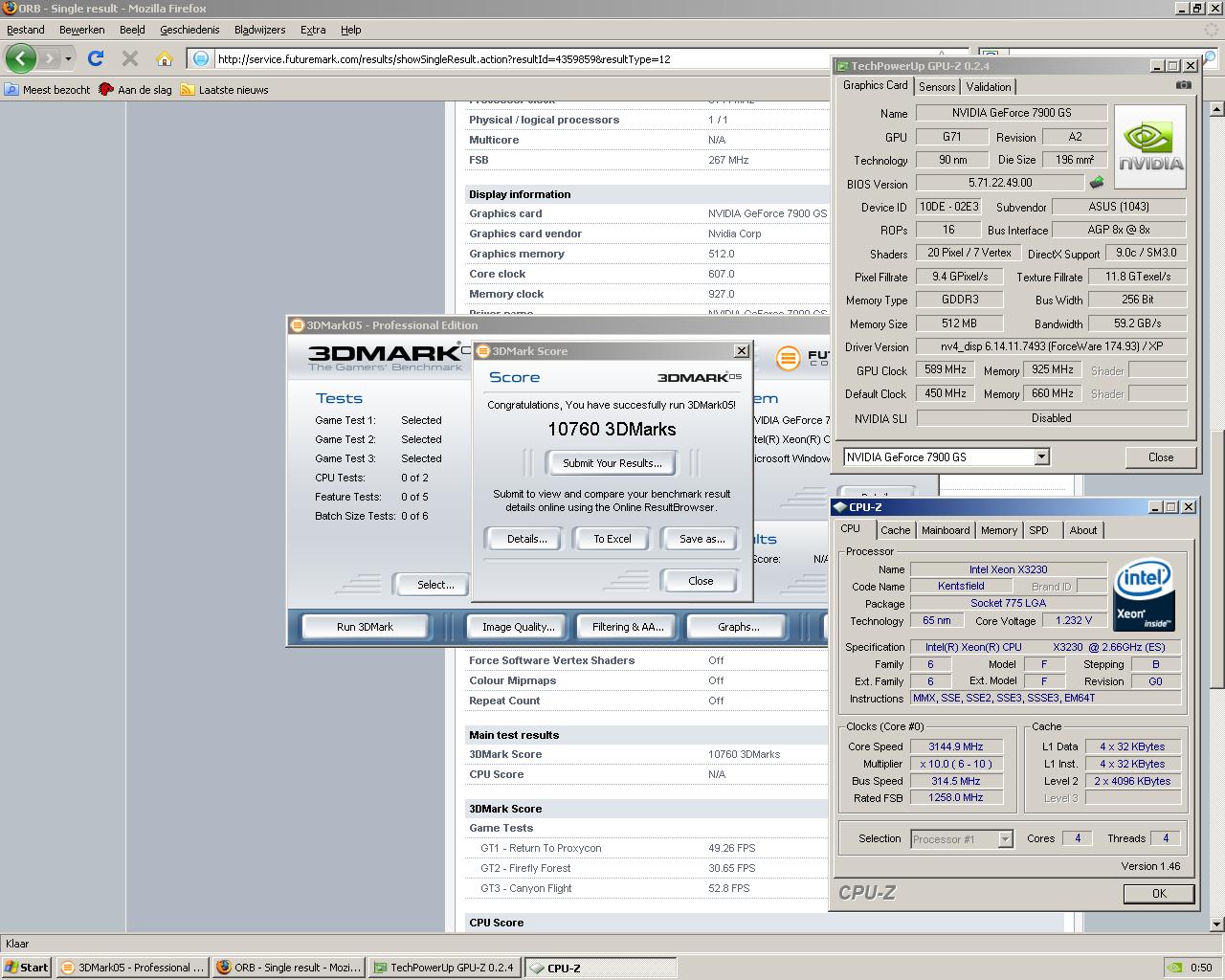Switch to TechPowerUp GPU-Z taskbar item
Image resolution: width=1225 pixels, height=980 pixels.
[x=445, y=968]
